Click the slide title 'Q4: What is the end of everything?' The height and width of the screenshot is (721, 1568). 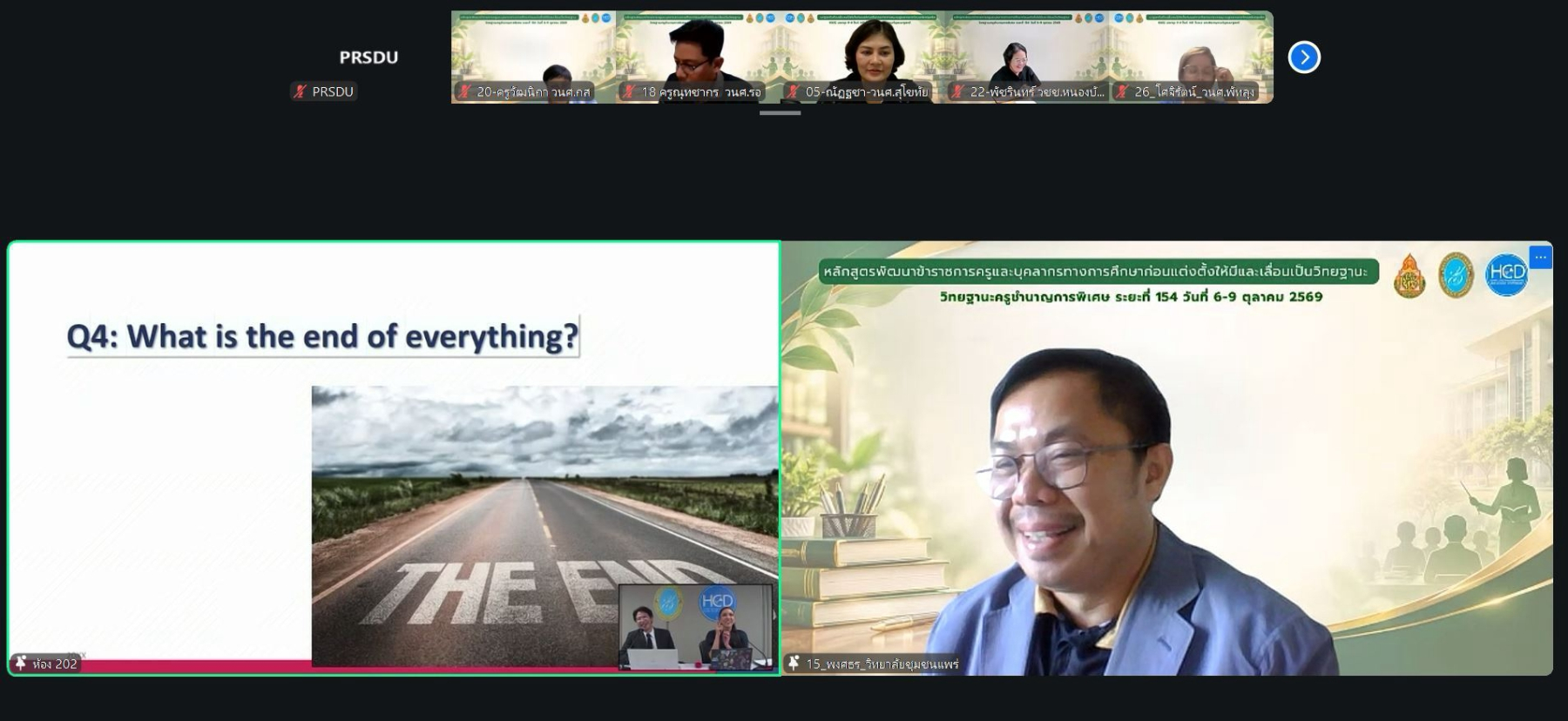(x=322, y=336)
